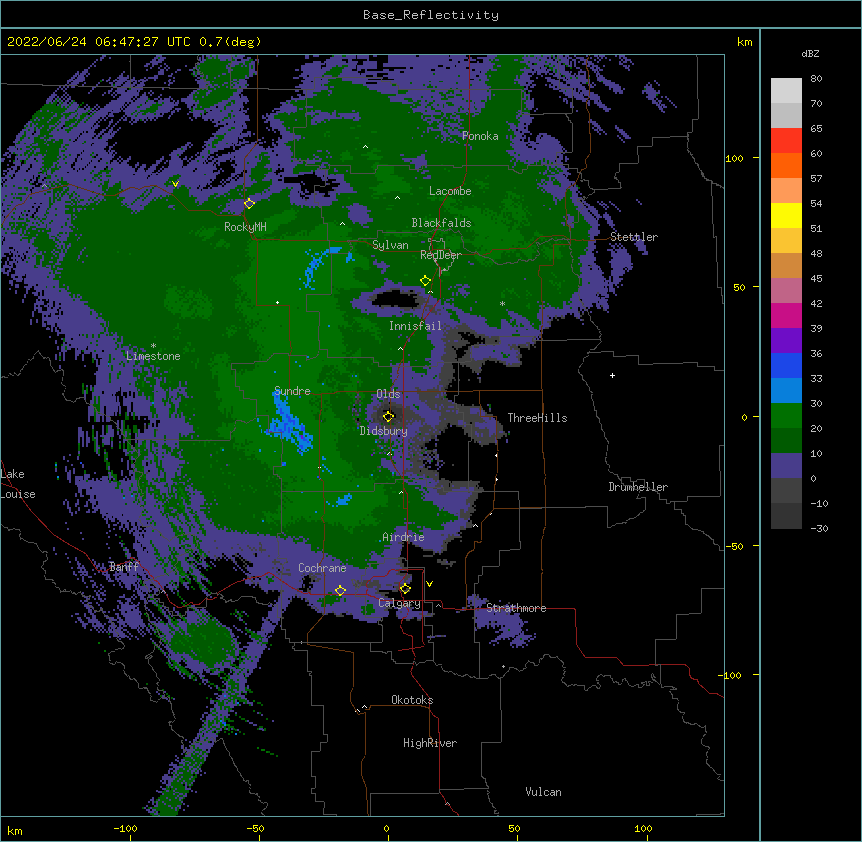Click the Didsbury label
This screenshot has width=862, height=842.
coord(384,431)
